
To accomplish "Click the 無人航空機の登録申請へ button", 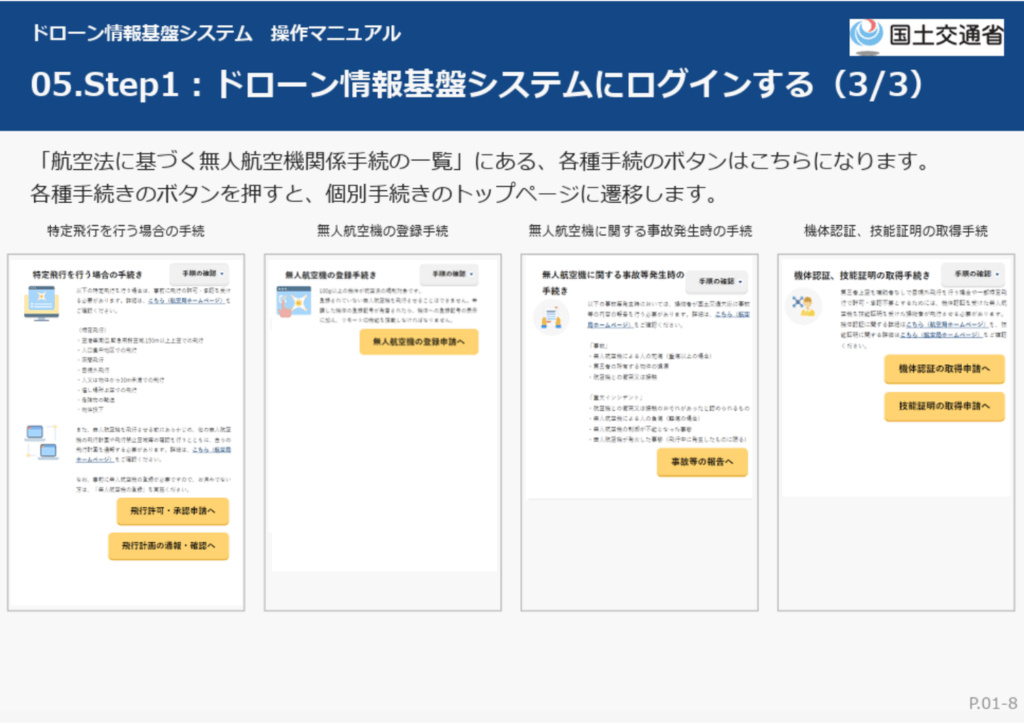I will coord(419,341).
